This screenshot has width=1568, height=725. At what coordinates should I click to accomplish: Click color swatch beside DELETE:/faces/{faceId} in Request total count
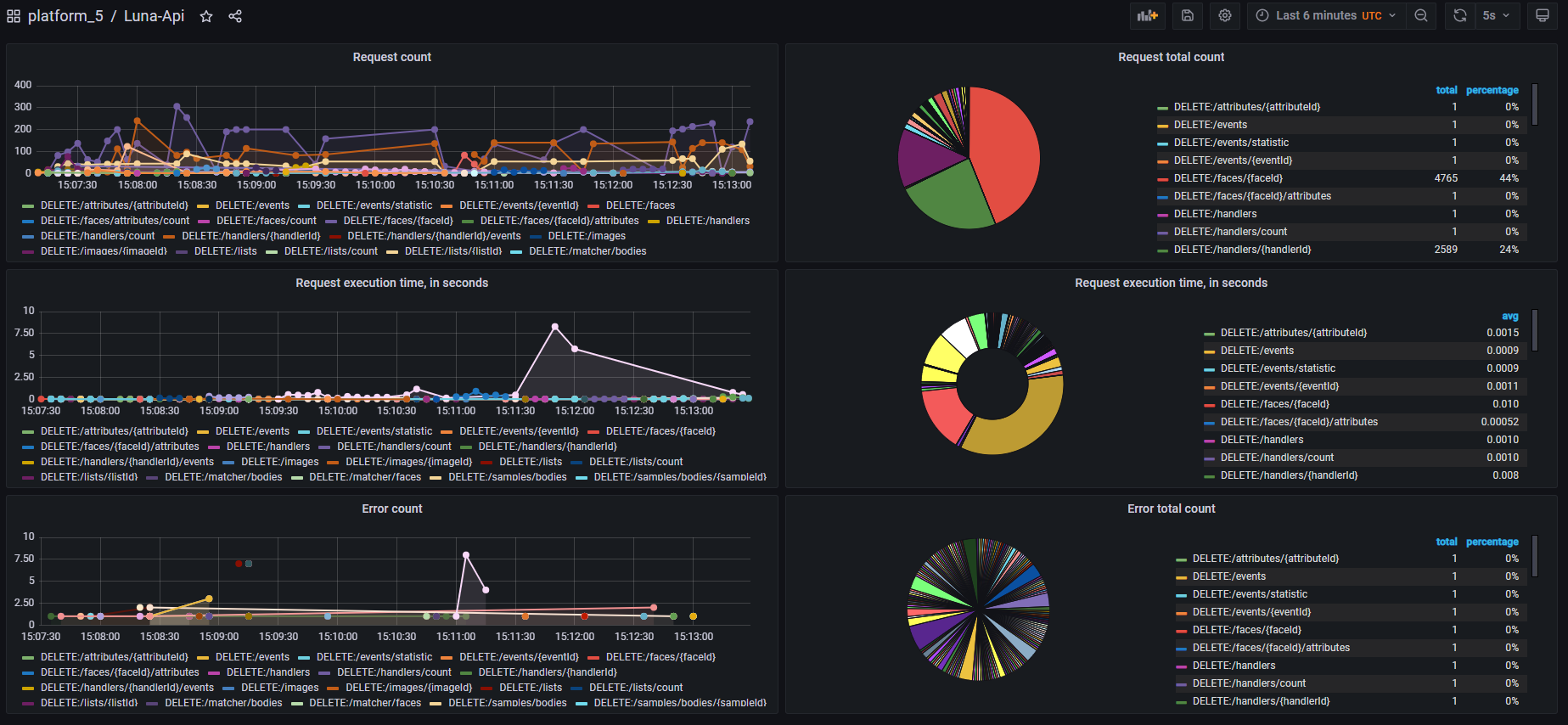1163,179
